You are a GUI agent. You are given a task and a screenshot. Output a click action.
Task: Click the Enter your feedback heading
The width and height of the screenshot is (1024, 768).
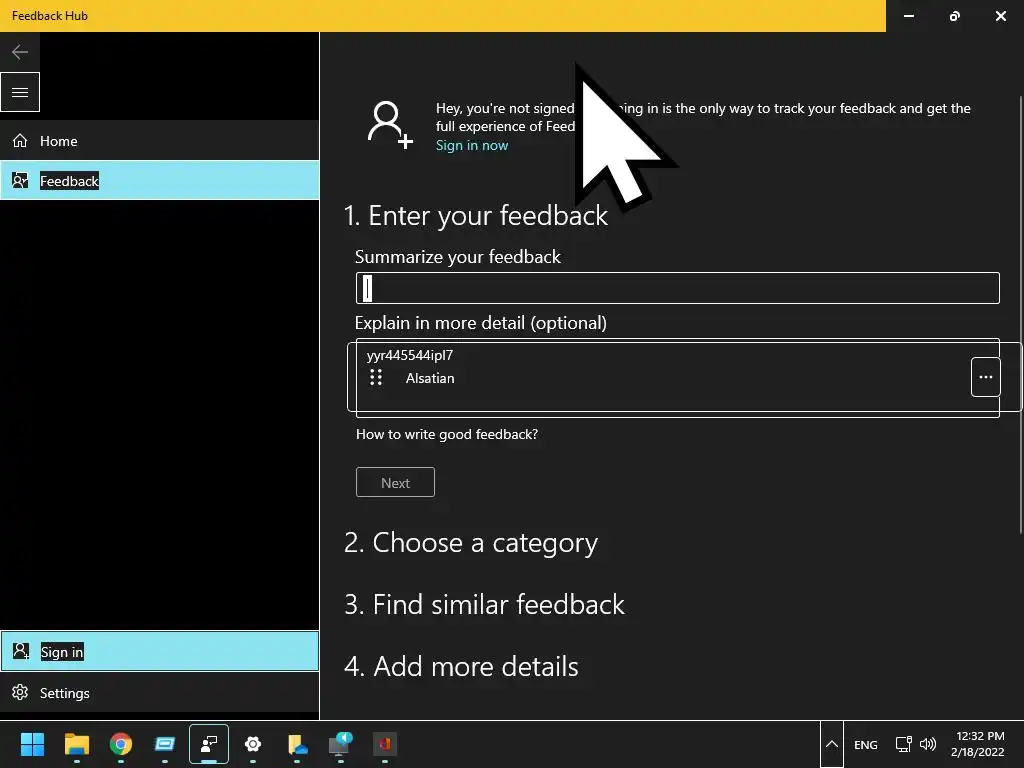[475, 216]
